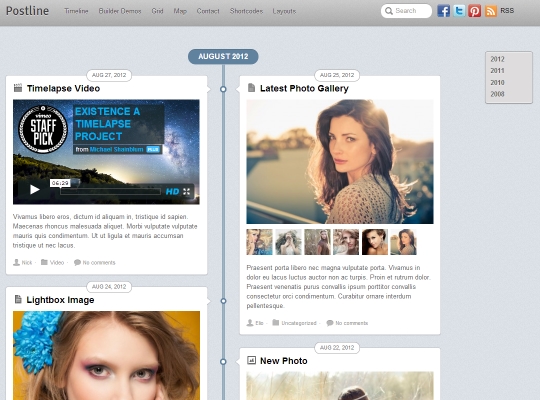Click the timeline marker for Timelapse Video

pos(223,89)
